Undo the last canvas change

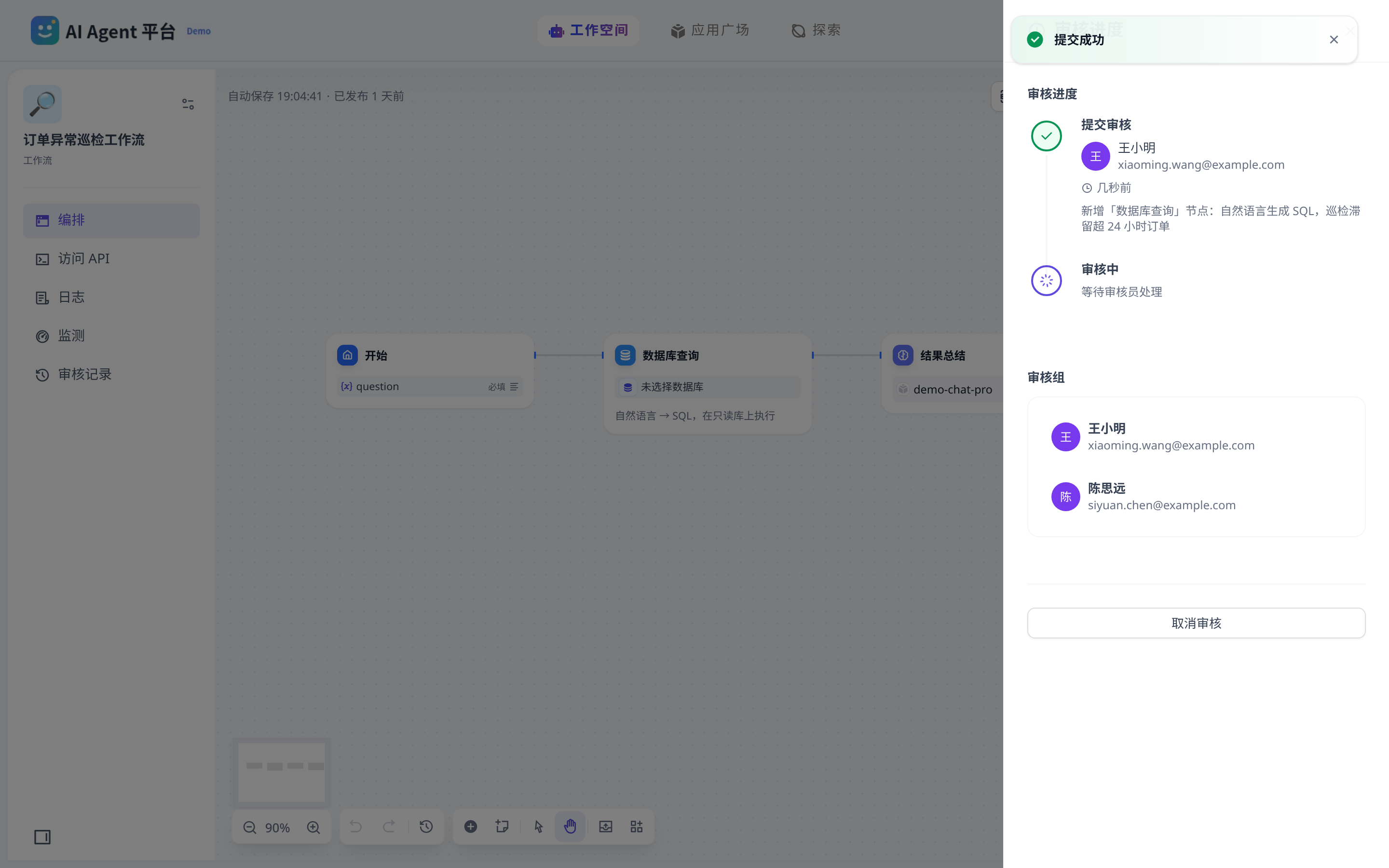tap(356, 827)
